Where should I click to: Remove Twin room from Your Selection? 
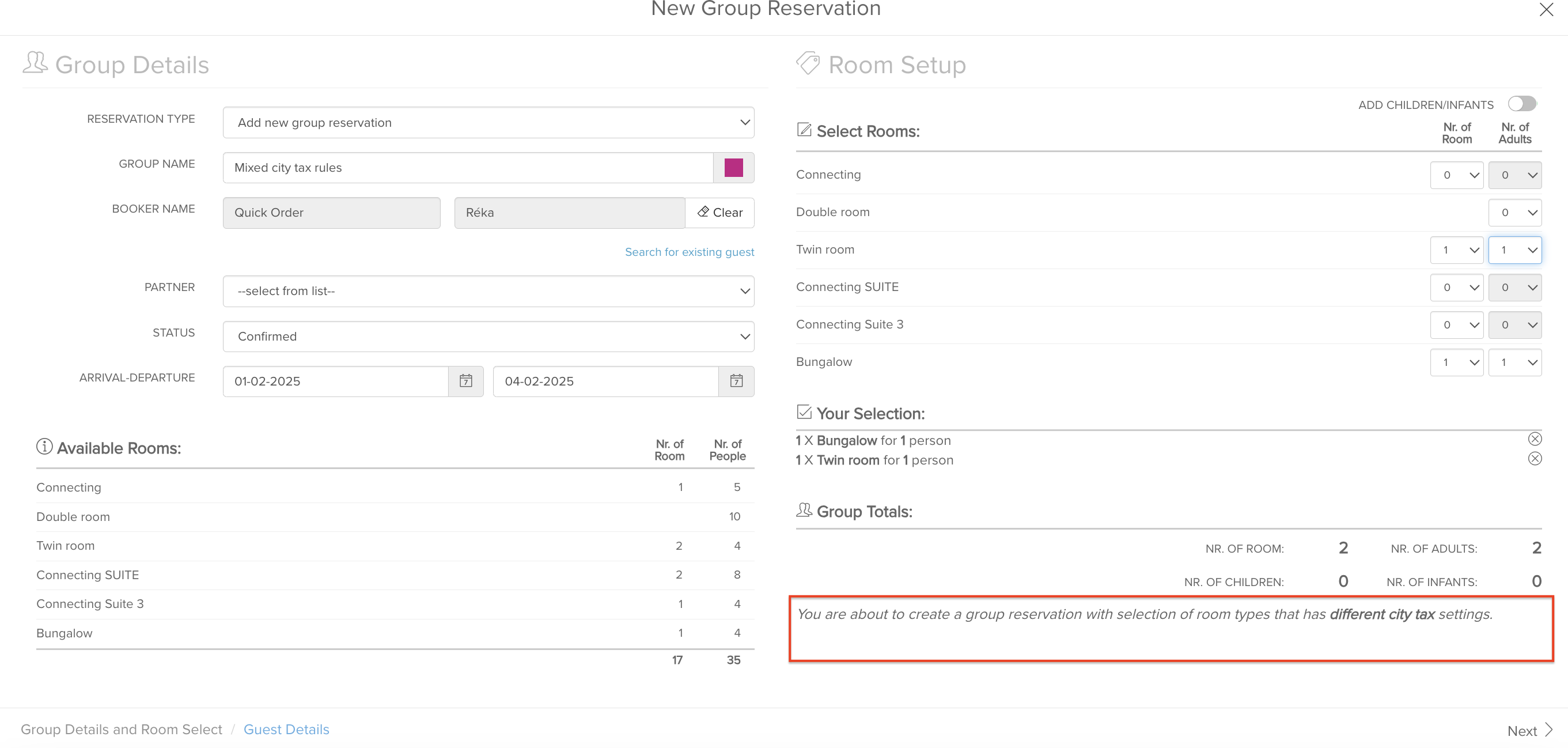pyautogui.click(x=1535, y=459)
